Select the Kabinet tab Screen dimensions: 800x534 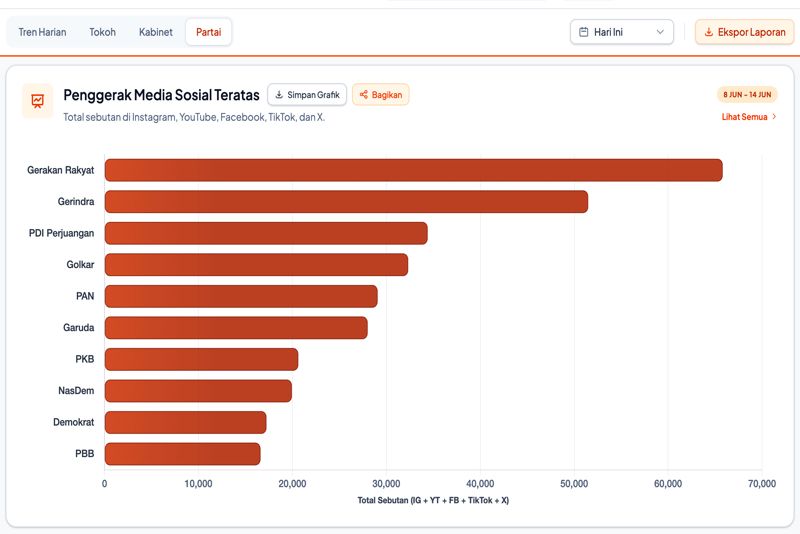click(x=156, y=32)
